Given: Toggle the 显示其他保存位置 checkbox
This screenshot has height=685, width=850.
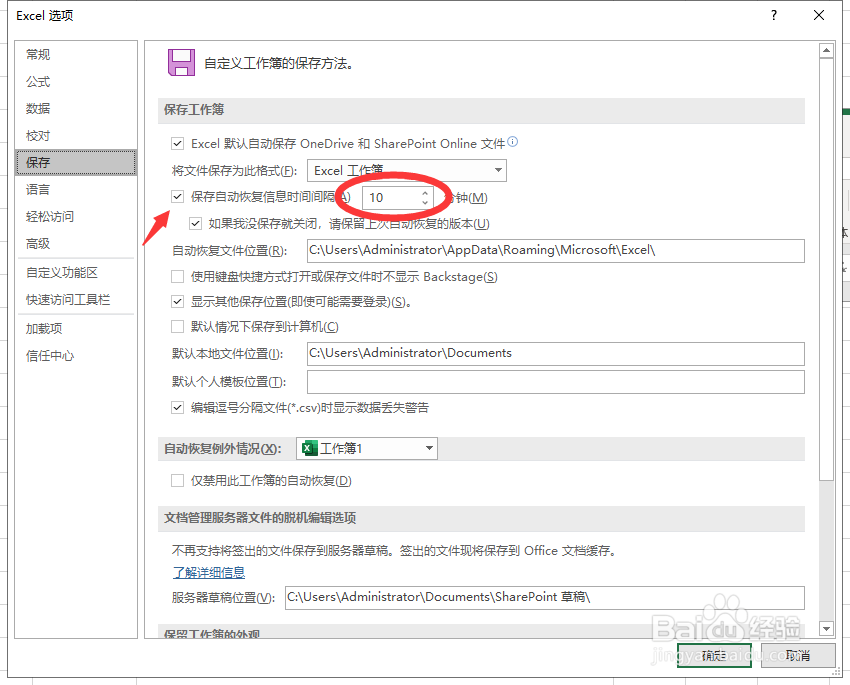Looking at the screenshot, I should 177,301.
